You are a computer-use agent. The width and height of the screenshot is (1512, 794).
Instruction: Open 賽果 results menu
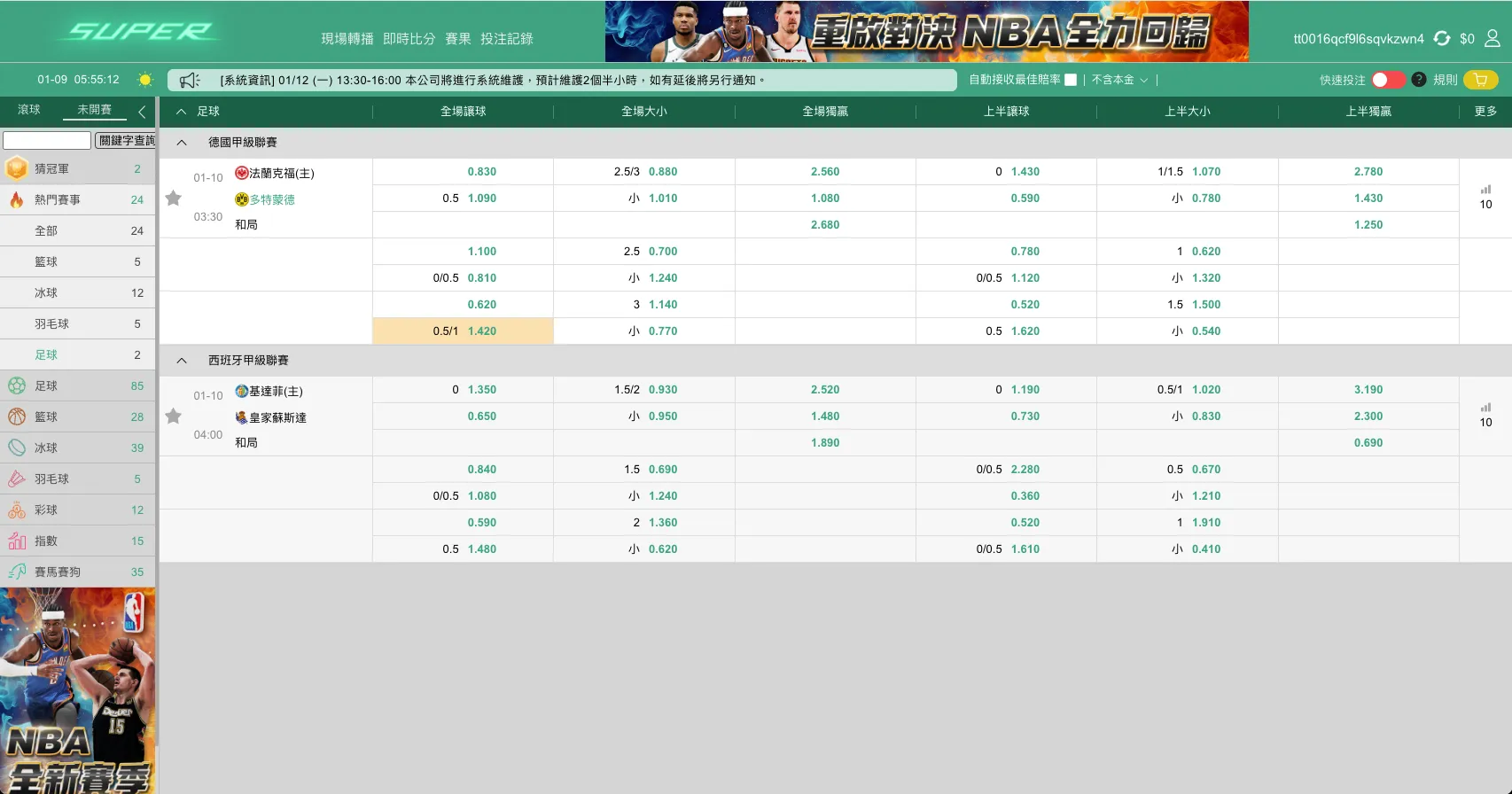pos(458,39)
